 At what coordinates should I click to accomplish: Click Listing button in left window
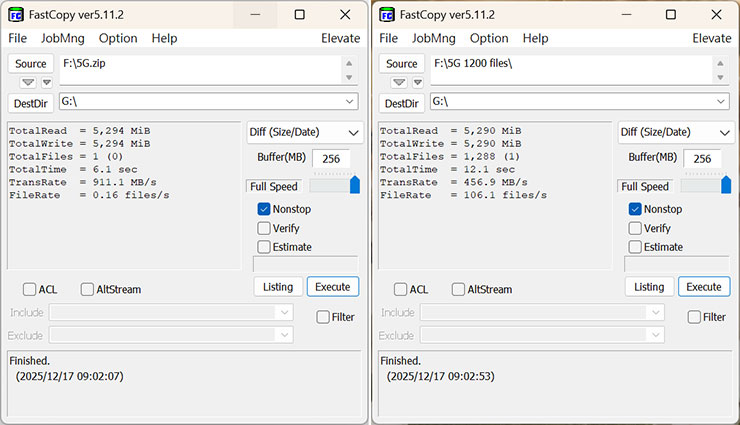pos(278,287)
